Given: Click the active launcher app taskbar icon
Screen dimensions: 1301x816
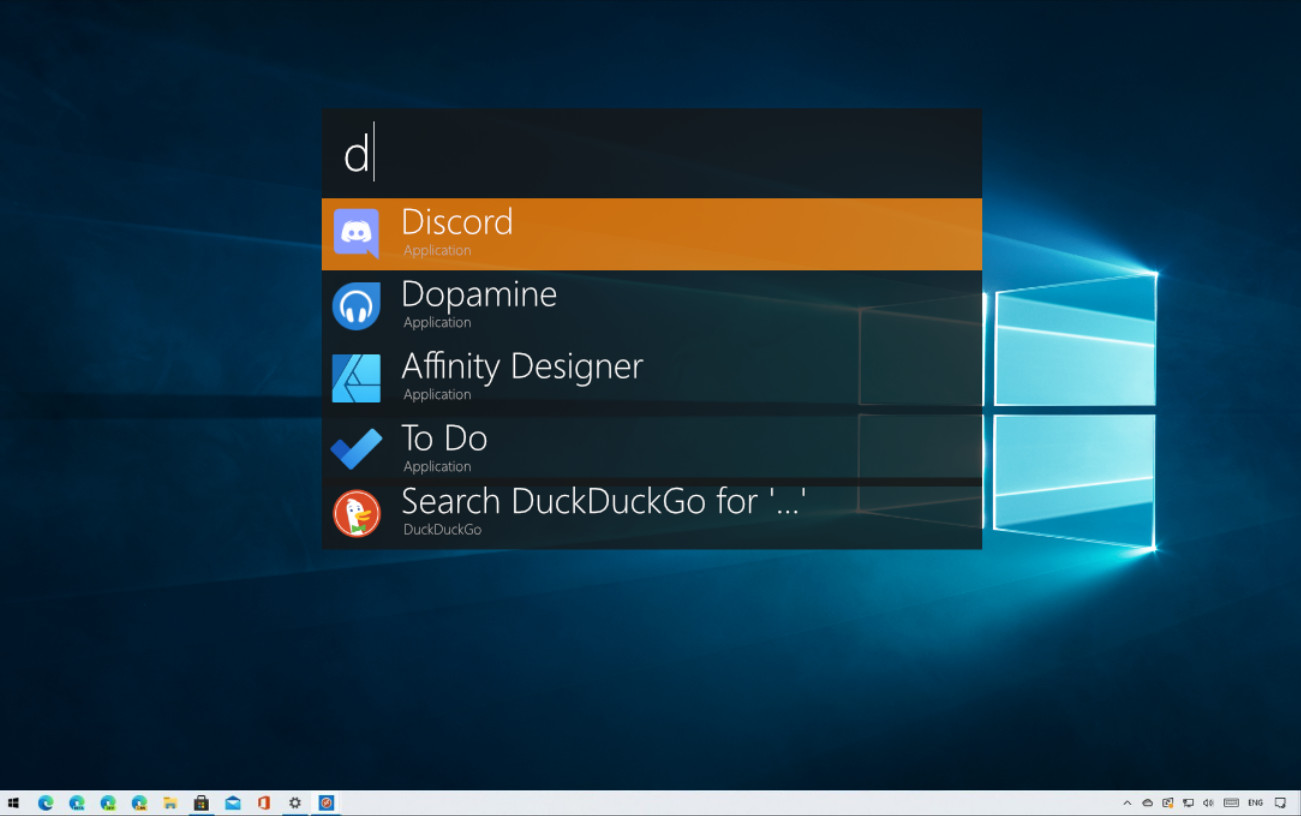Looking at the screenshot, I should (326, 803).
